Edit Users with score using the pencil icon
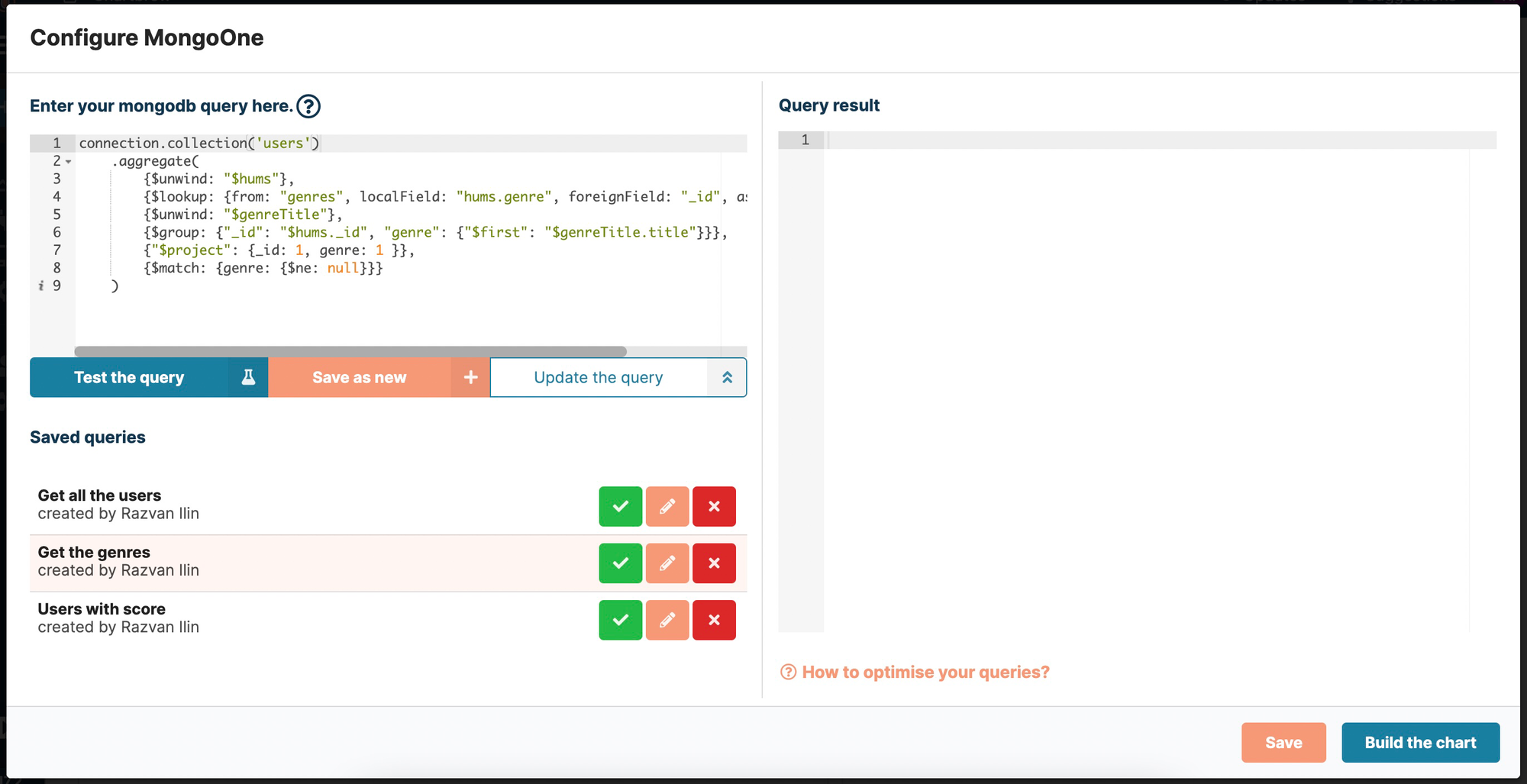 (667, 620)
